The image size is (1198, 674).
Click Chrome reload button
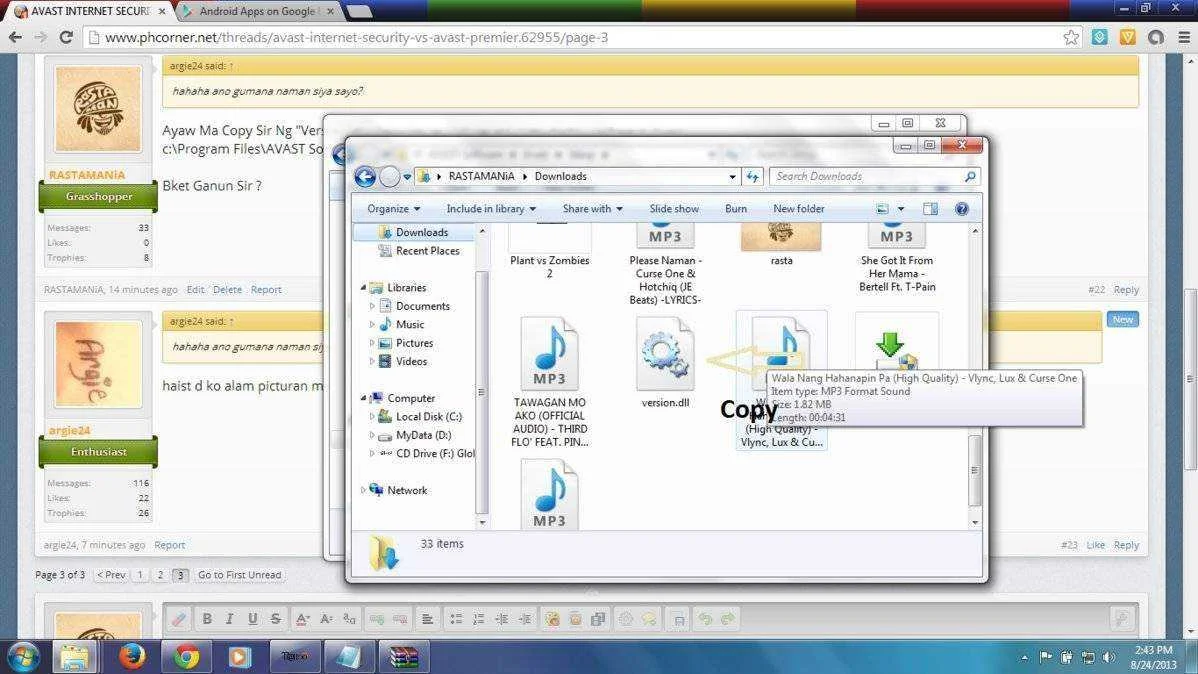[x=66, y=37]
